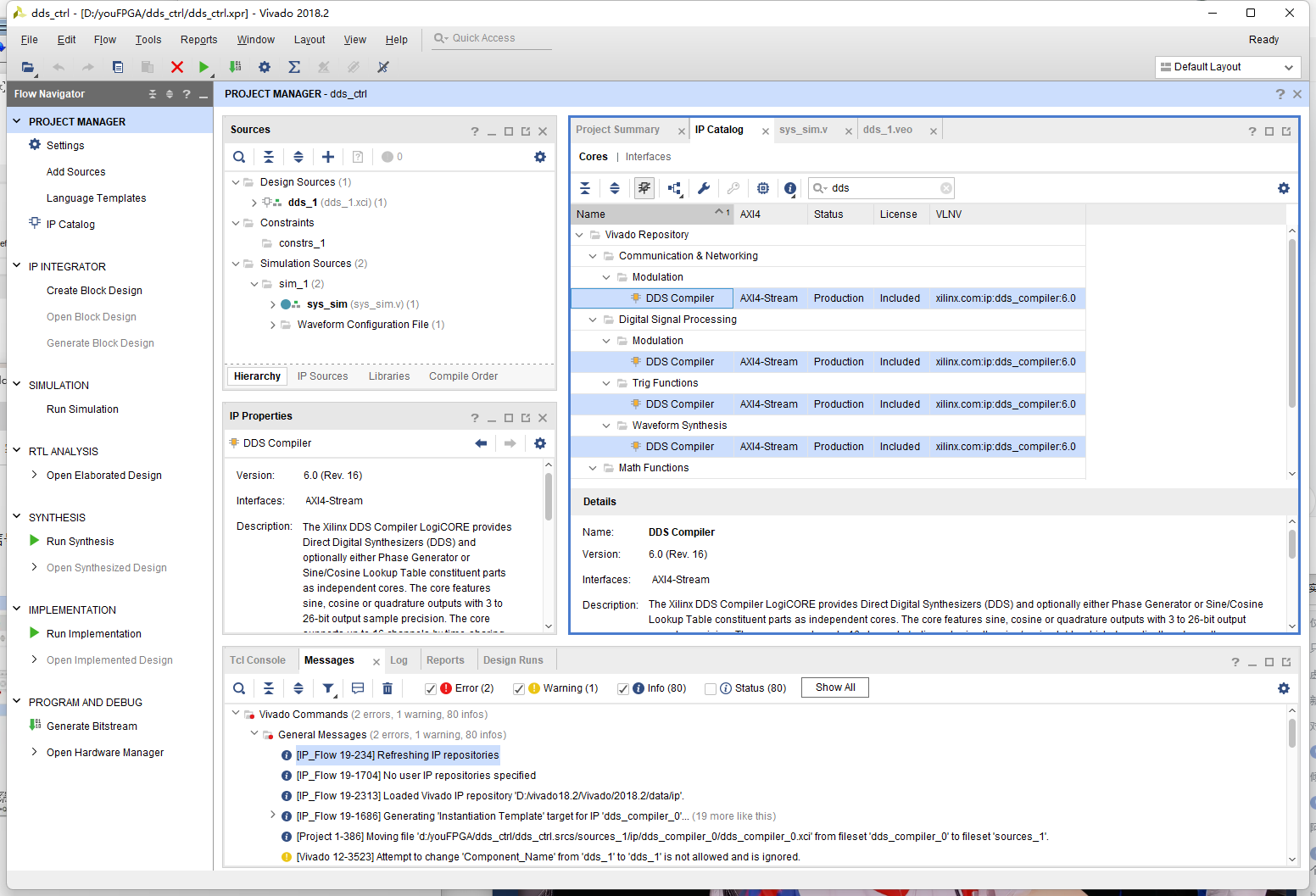Expand Open Elaborated Design item
Viewport: 1316px width, 896px height.
(x=34, y=475)
